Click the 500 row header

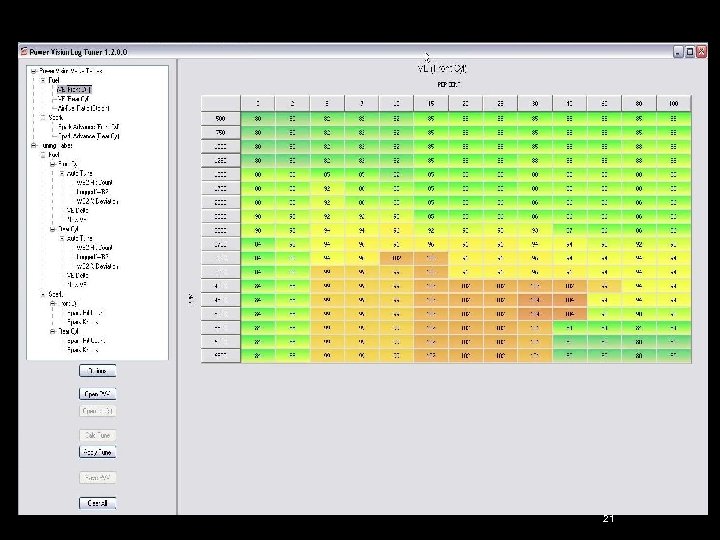tap(220, 118)
